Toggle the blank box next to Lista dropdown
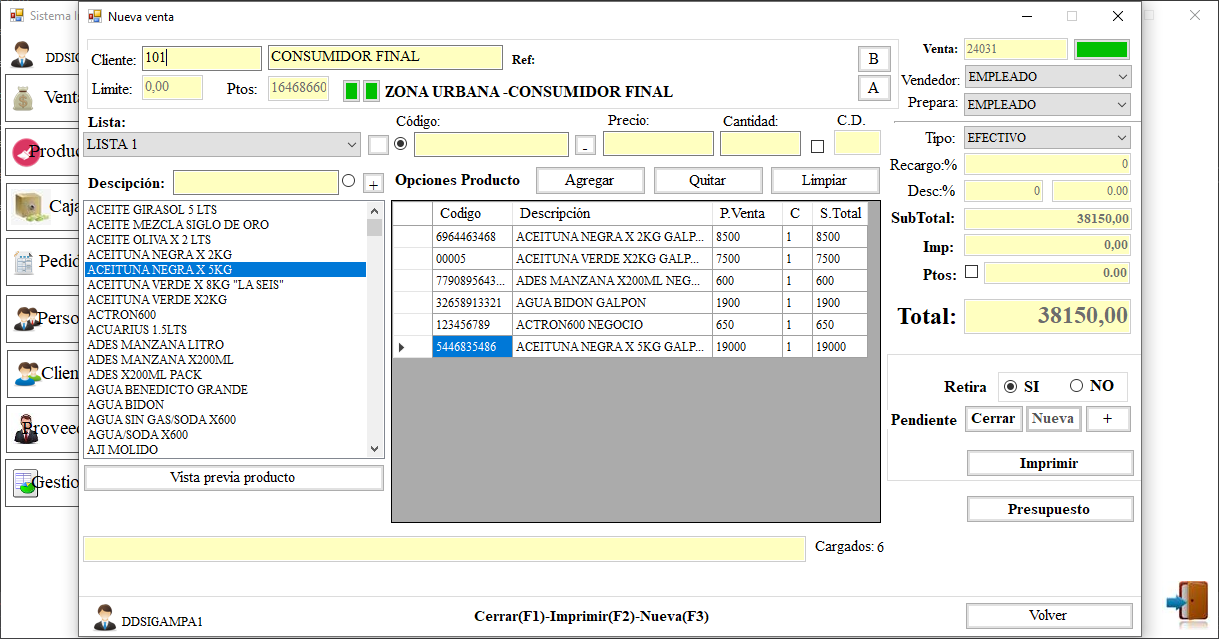The image size is (1219, 639). tap(378, 145)
